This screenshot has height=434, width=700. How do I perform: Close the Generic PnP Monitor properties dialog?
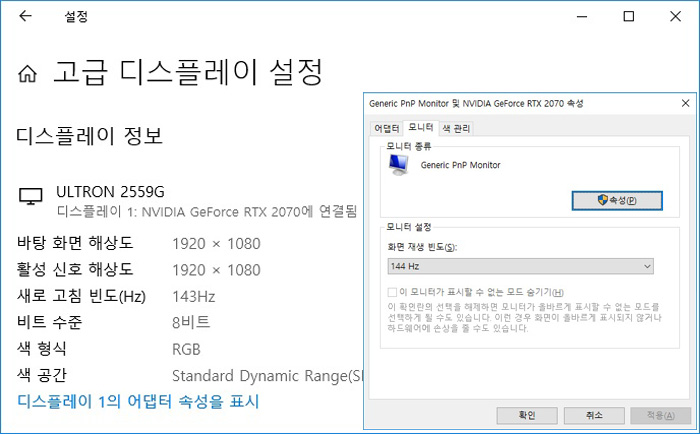[686, 103]
